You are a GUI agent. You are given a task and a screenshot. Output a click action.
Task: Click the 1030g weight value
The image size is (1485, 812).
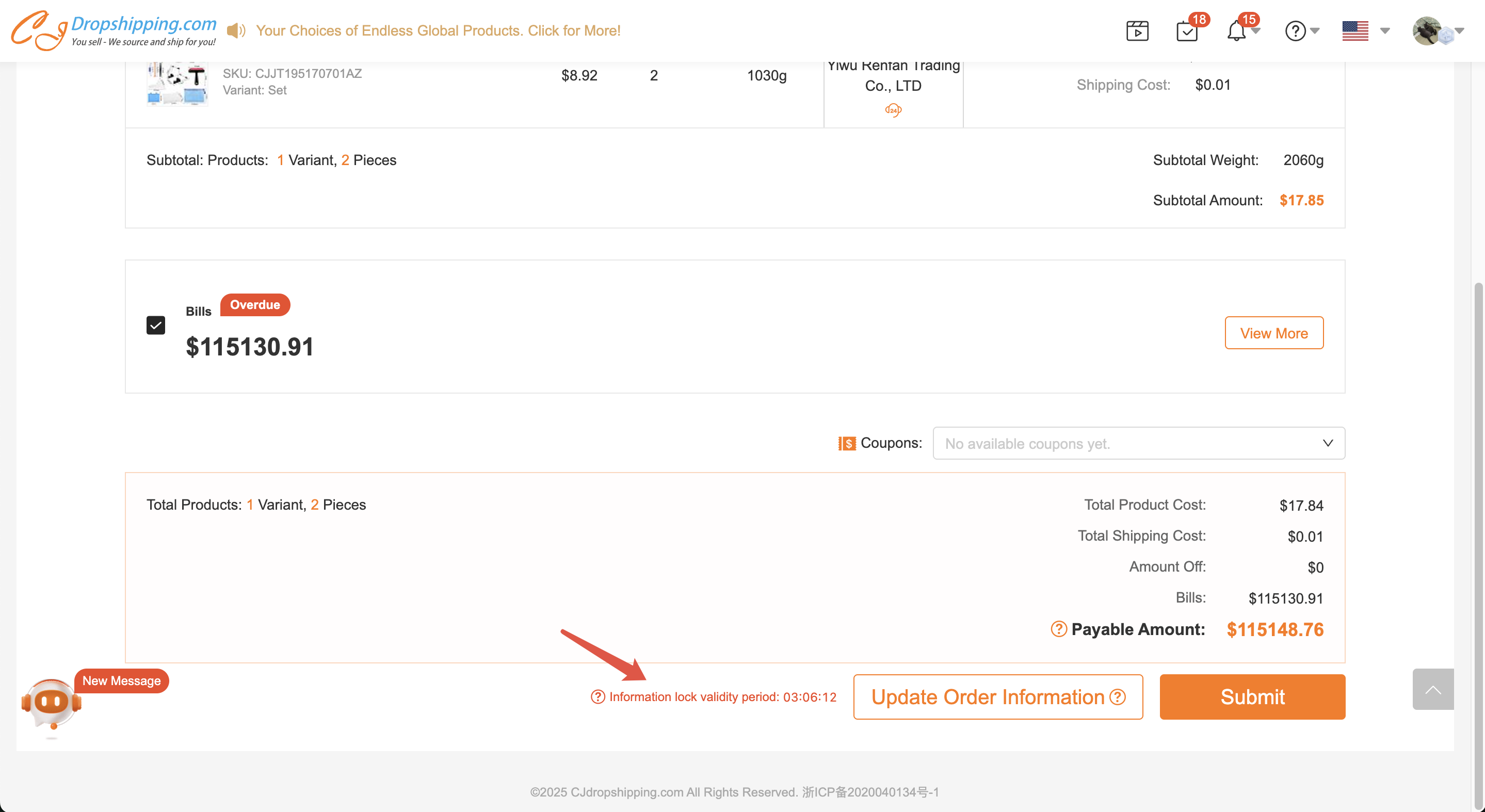[x=767, y=75]
